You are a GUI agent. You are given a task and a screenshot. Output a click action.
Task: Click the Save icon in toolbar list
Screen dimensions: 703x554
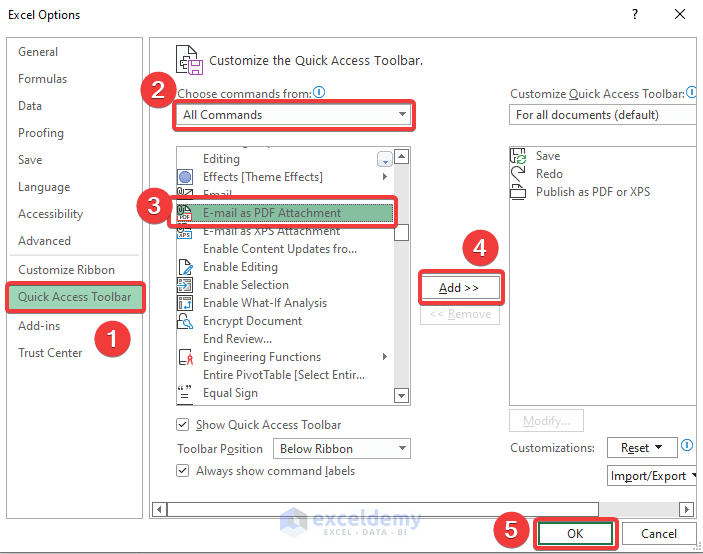pyautogui.click(x=518, y=156)
